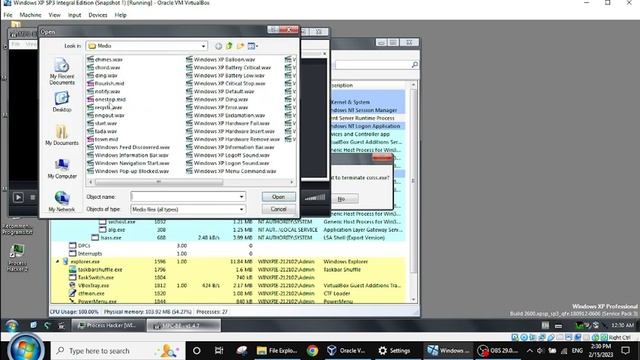This screenshot has height=360, width=640.
Task: Select the flourish.mid file
Action: tap(105, 83)
